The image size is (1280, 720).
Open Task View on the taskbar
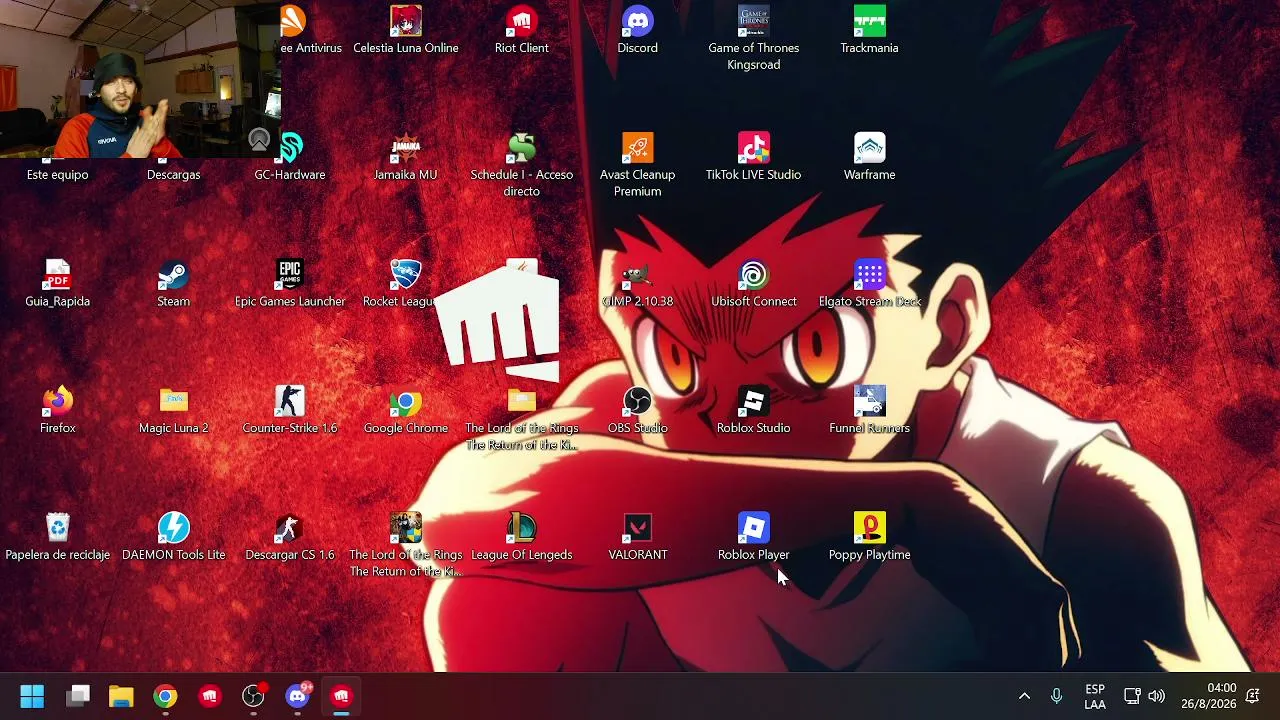point(78,696)
